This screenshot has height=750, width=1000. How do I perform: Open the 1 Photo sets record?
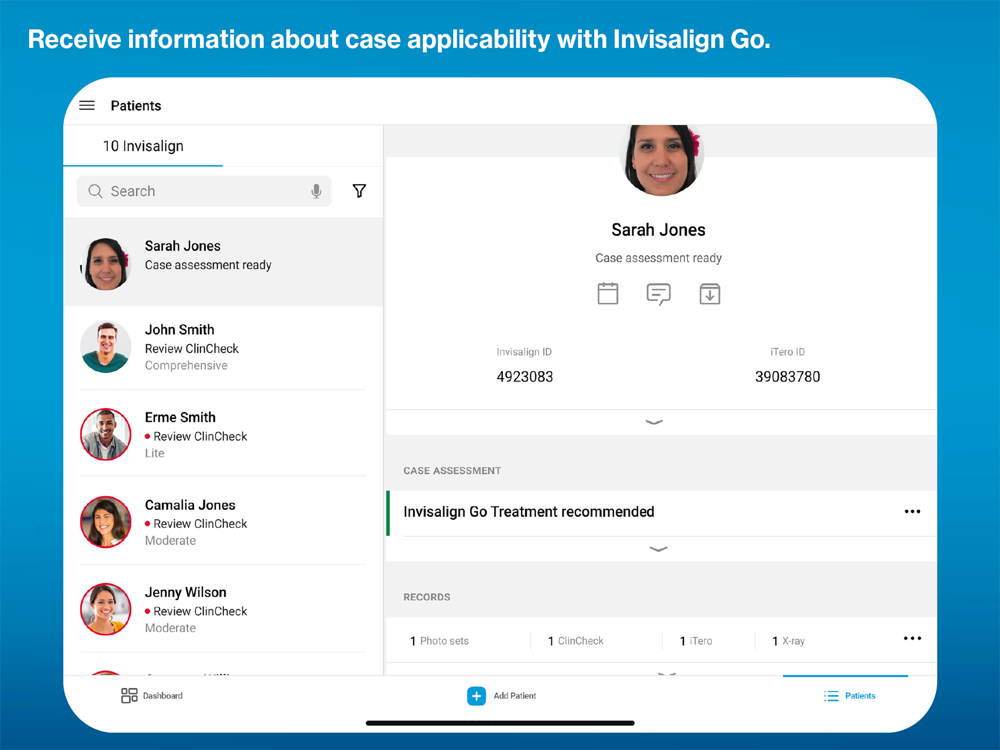(x=439, y=641)
